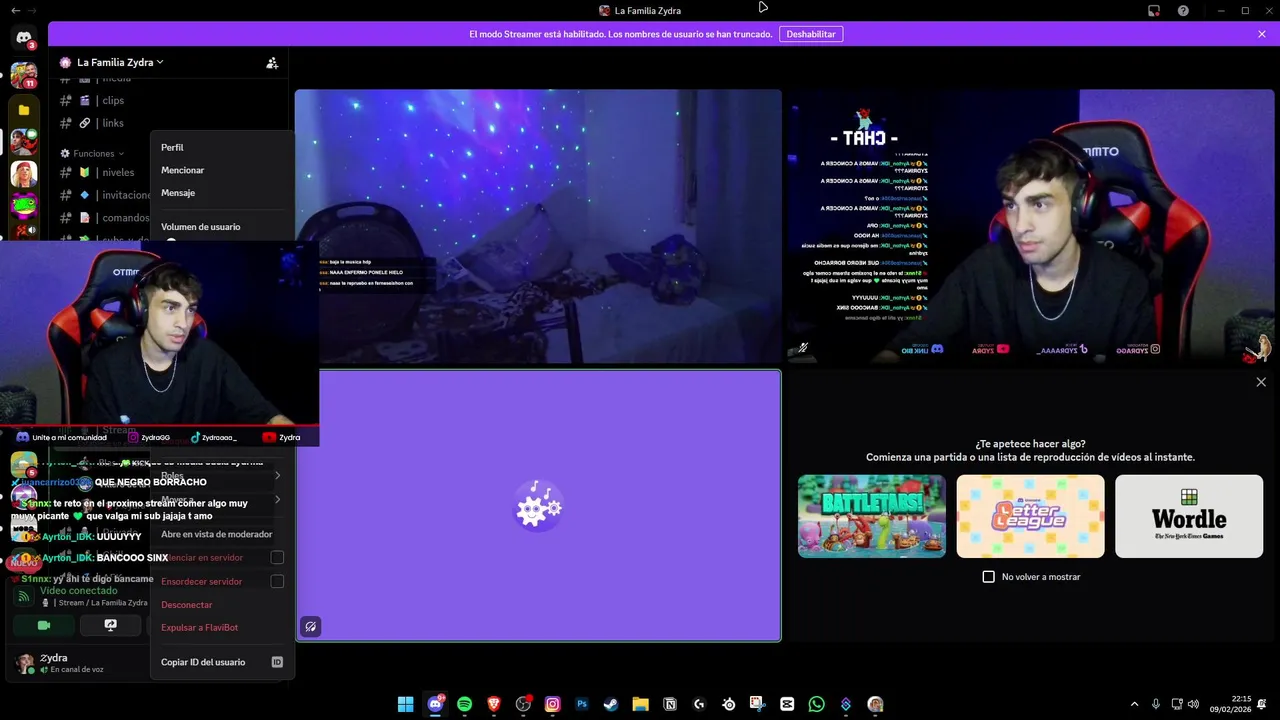Open OBS Studio from taskbar
Screen dimensions: 1280x720
tap(523, 704)
